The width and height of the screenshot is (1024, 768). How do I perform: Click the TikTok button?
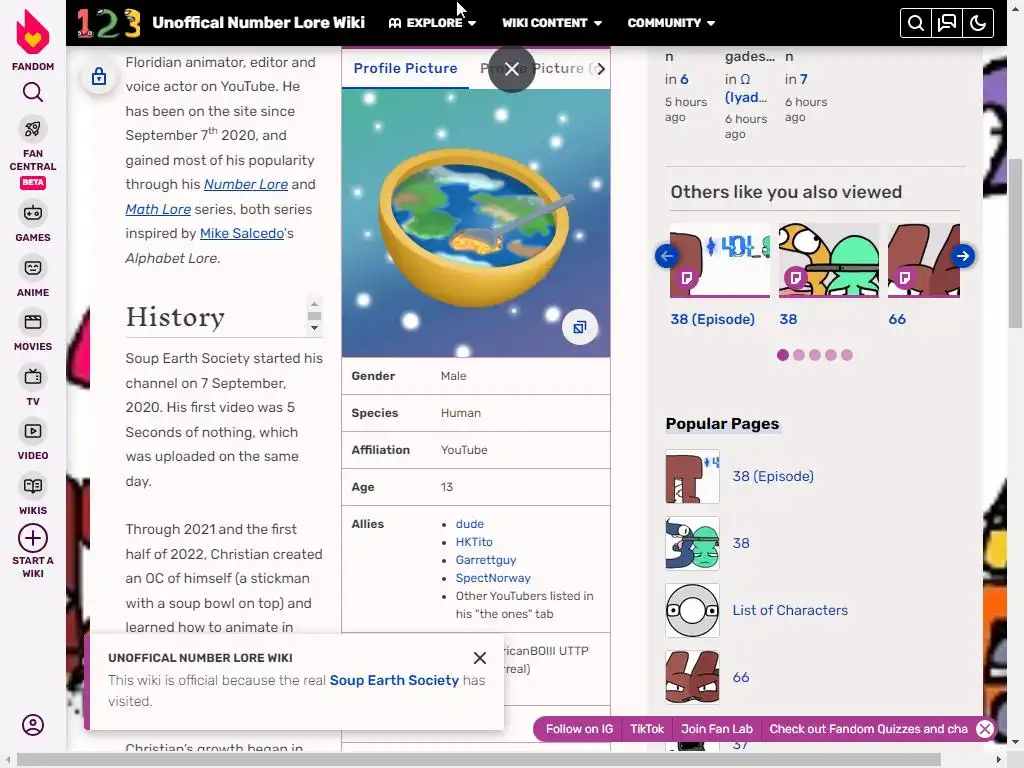pos(647,729)
